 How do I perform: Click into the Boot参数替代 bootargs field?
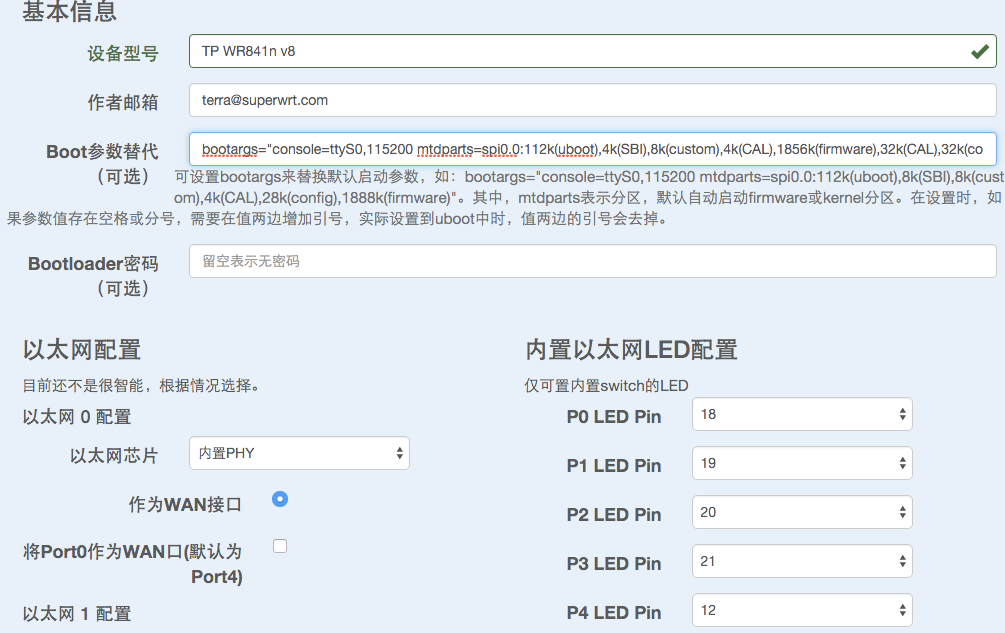coord(592,149)
